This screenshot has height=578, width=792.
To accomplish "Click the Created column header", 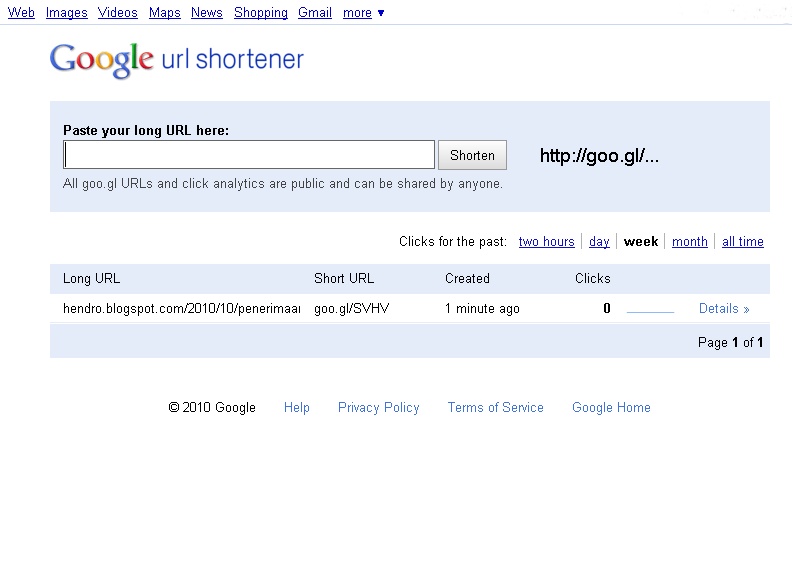I will [467, 278].
